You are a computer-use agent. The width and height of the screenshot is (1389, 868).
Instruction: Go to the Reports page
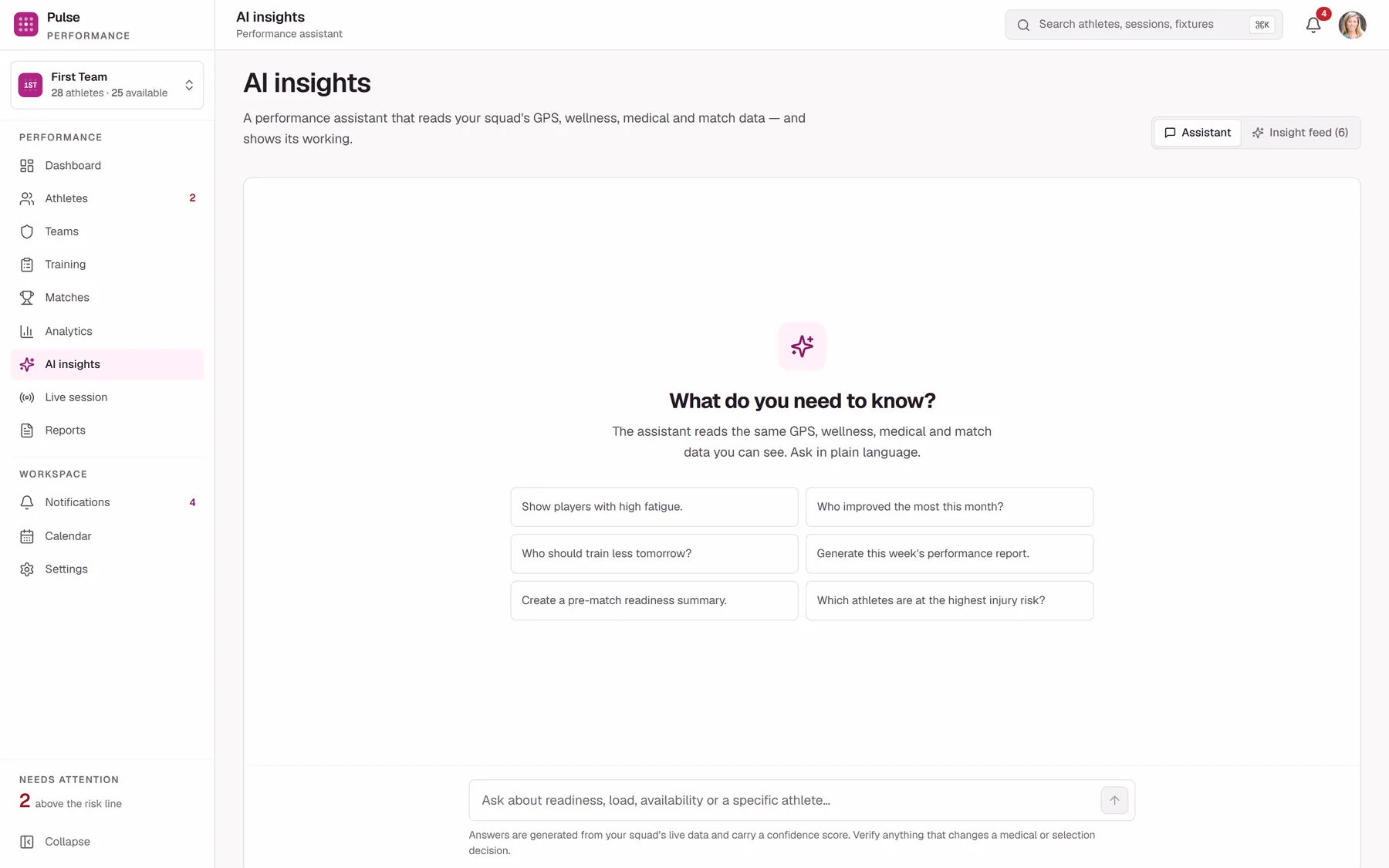107,431
